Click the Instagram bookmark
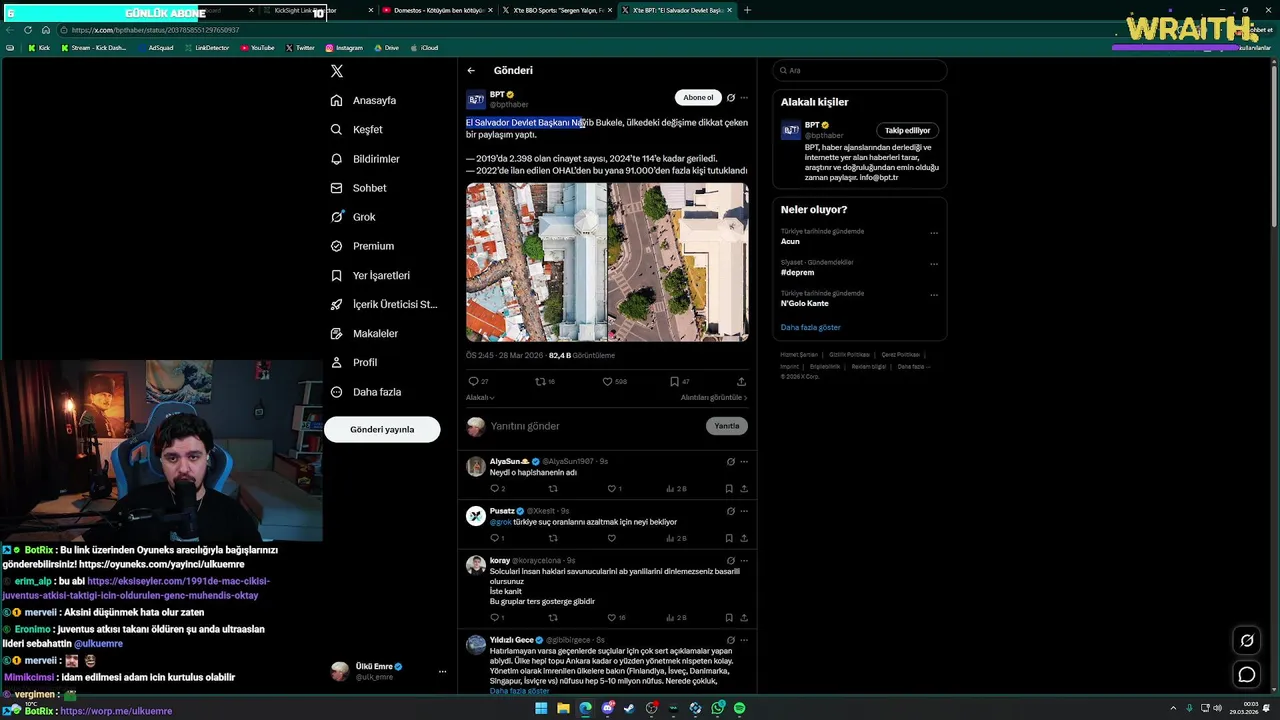This screenshot has width=1280, height=720. (x=344, y=48)
